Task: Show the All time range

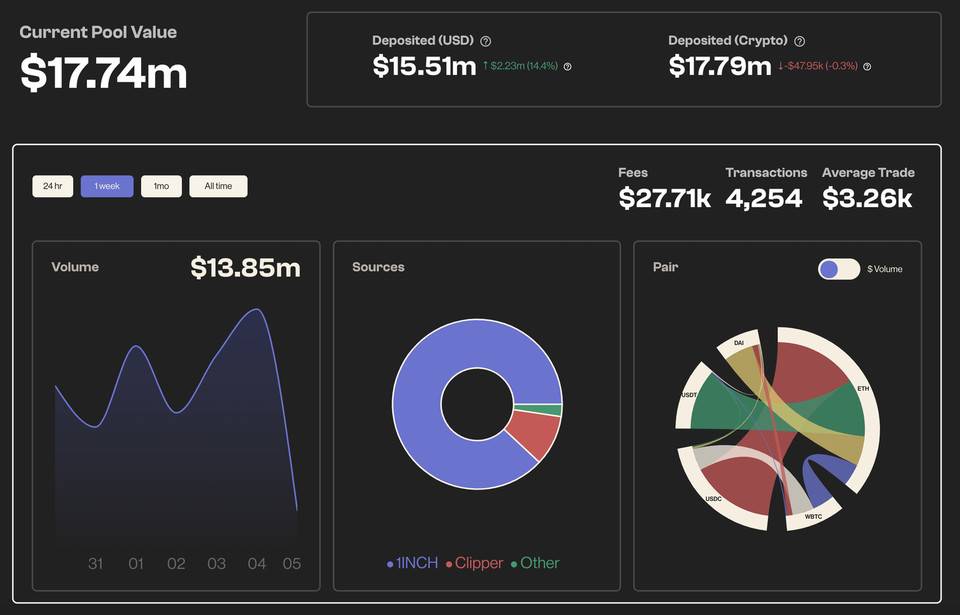Action: coord(218,186)
